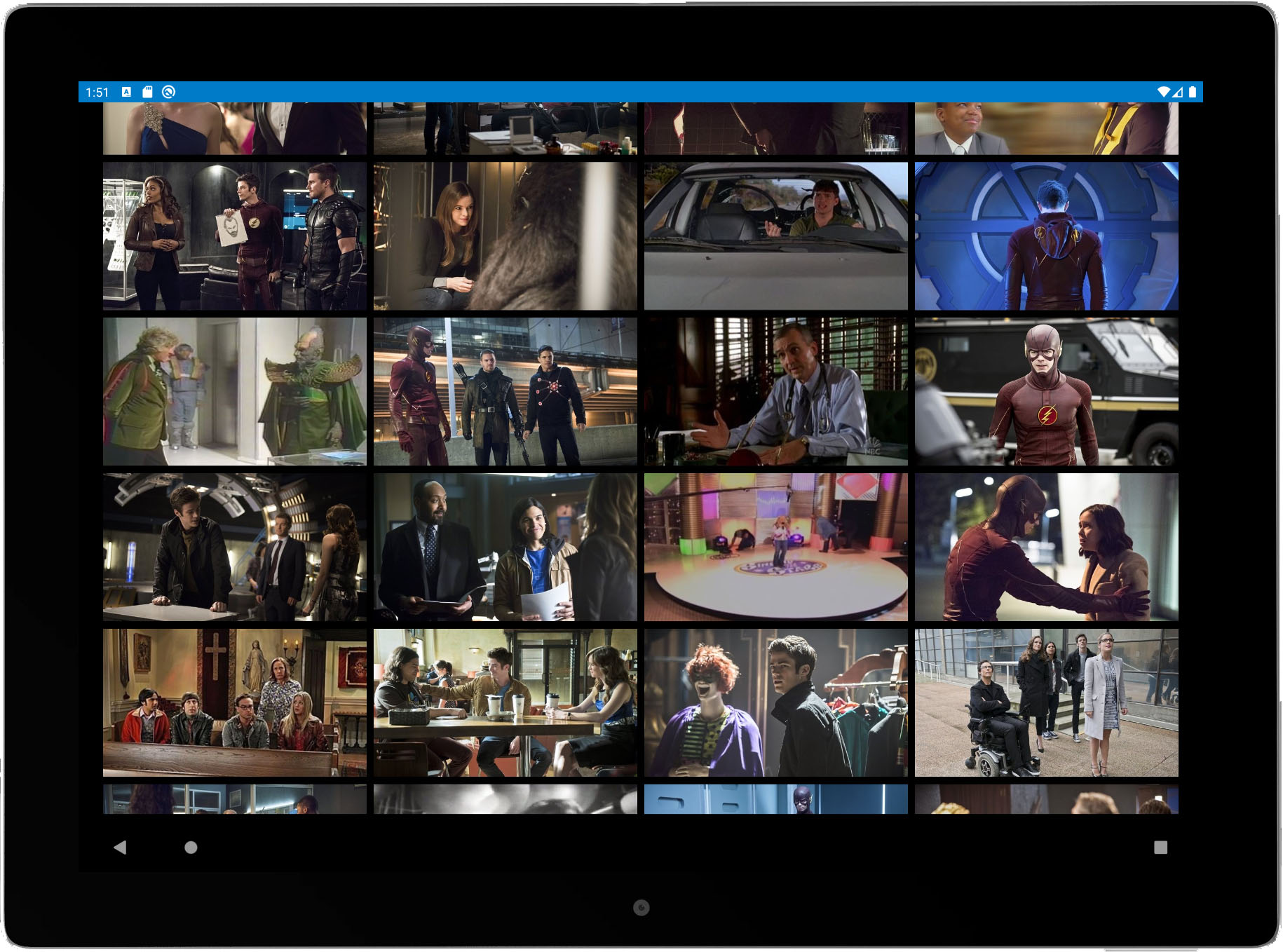Open top-row photo of woman in blue dress
The height and width of the screenshot is (952, 1283).
click(234, 128)
